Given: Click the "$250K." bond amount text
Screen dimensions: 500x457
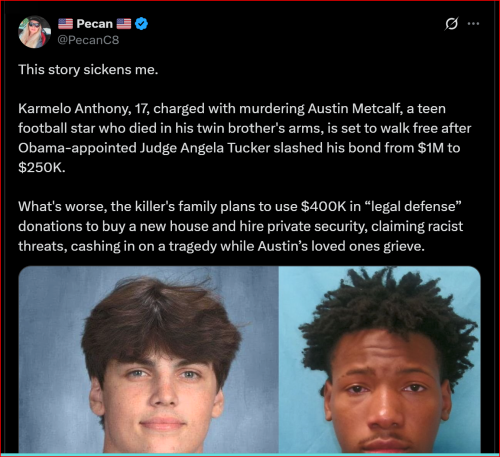Looking at the screenshot, I should (x=42, y=167).
